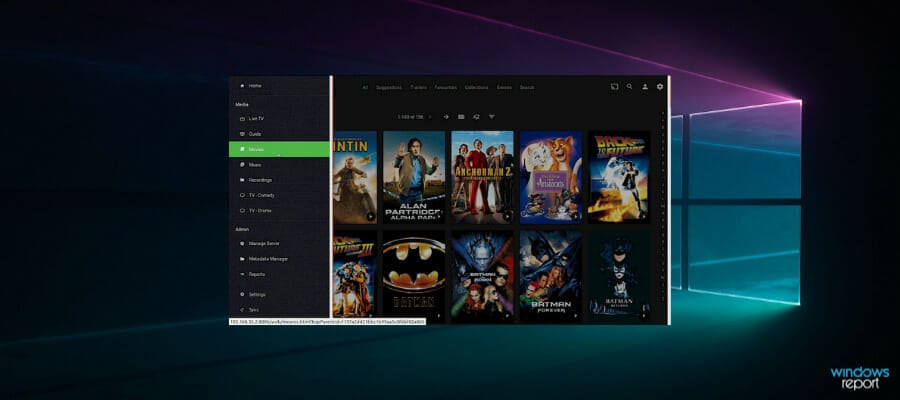Open the TV - Drama library

[280, 211]
